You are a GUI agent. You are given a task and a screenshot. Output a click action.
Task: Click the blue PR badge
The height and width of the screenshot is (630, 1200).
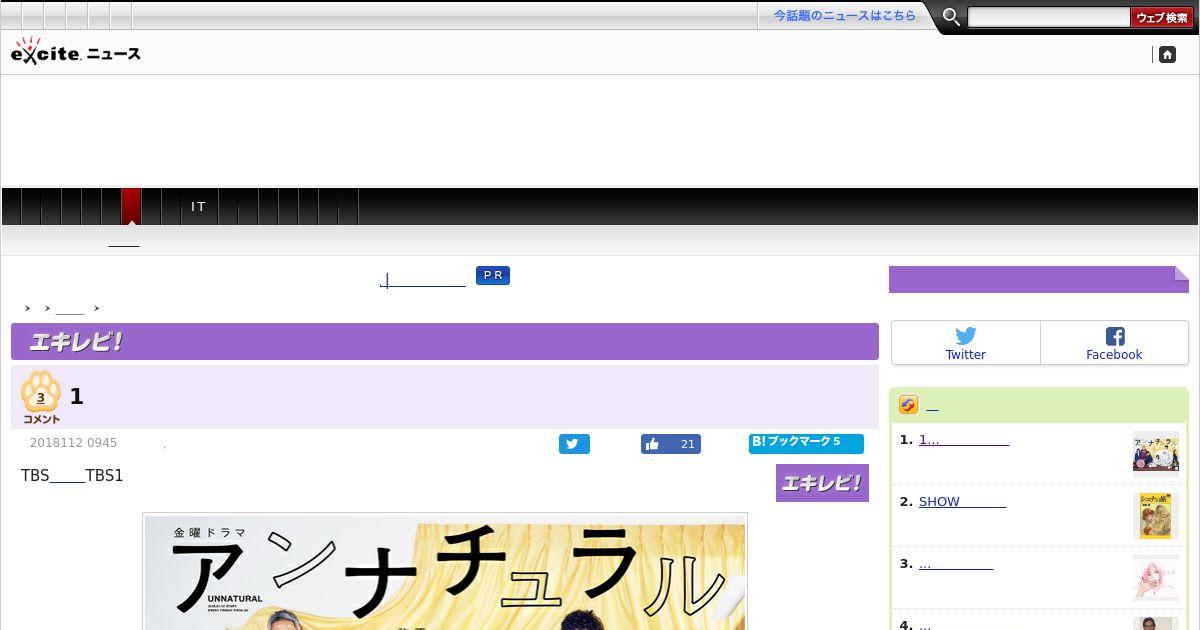coord(493,275)
